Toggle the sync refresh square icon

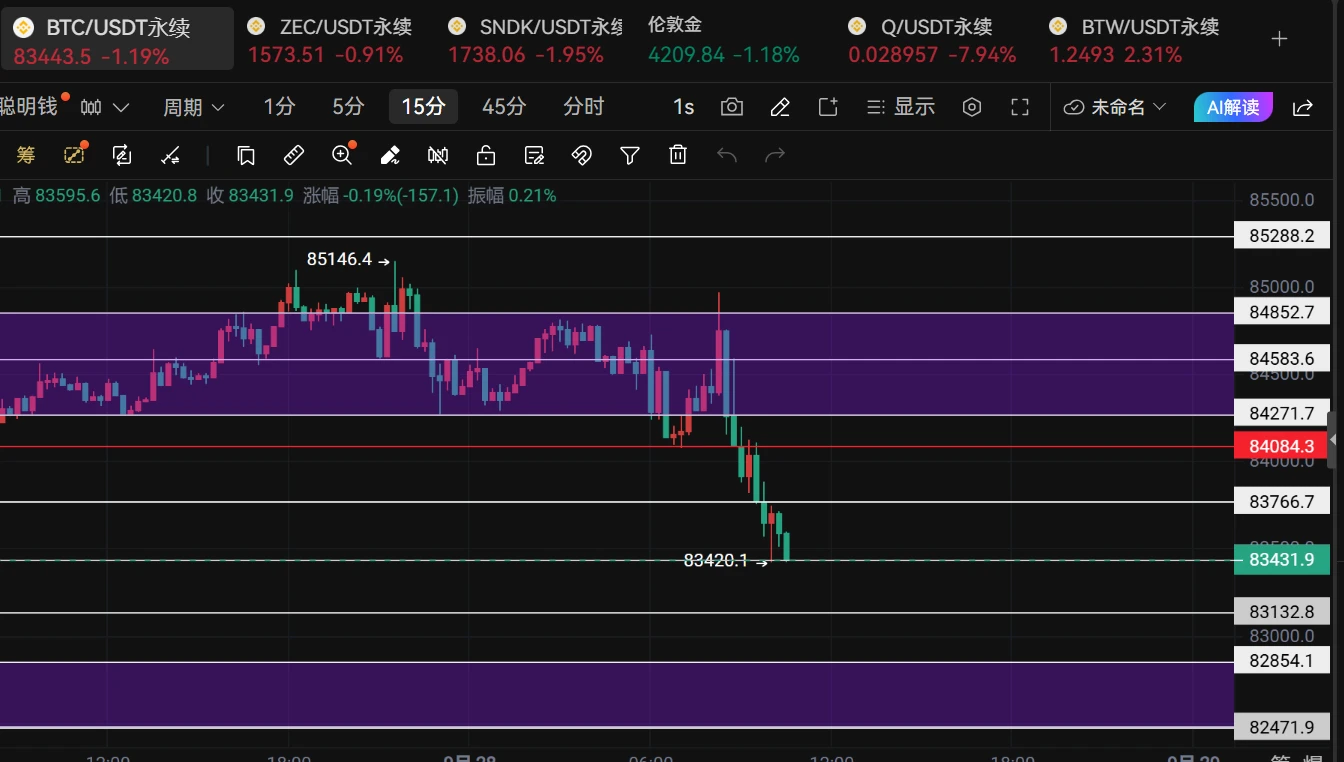122,155
